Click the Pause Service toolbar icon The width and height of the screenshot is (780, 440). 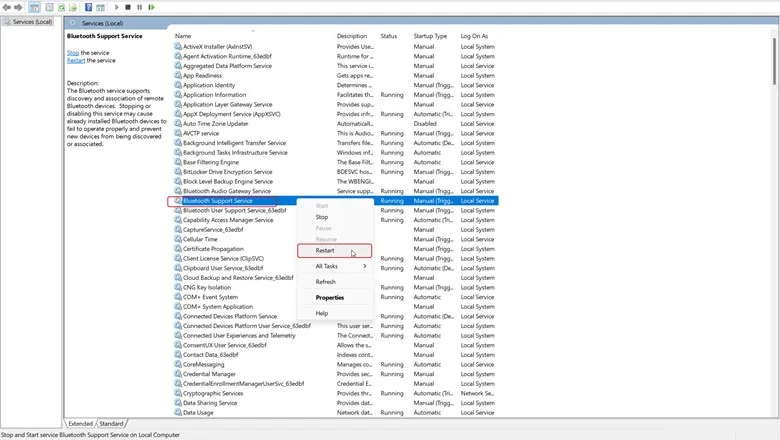[x=139, y=7]
